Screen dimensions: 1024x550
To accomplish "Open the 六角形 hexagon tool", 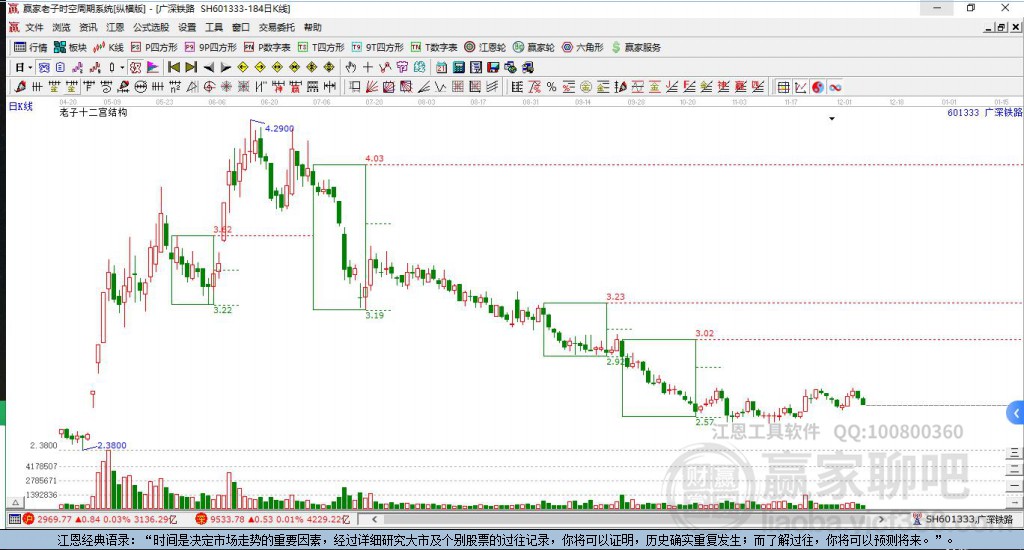I will pos(583,47).
